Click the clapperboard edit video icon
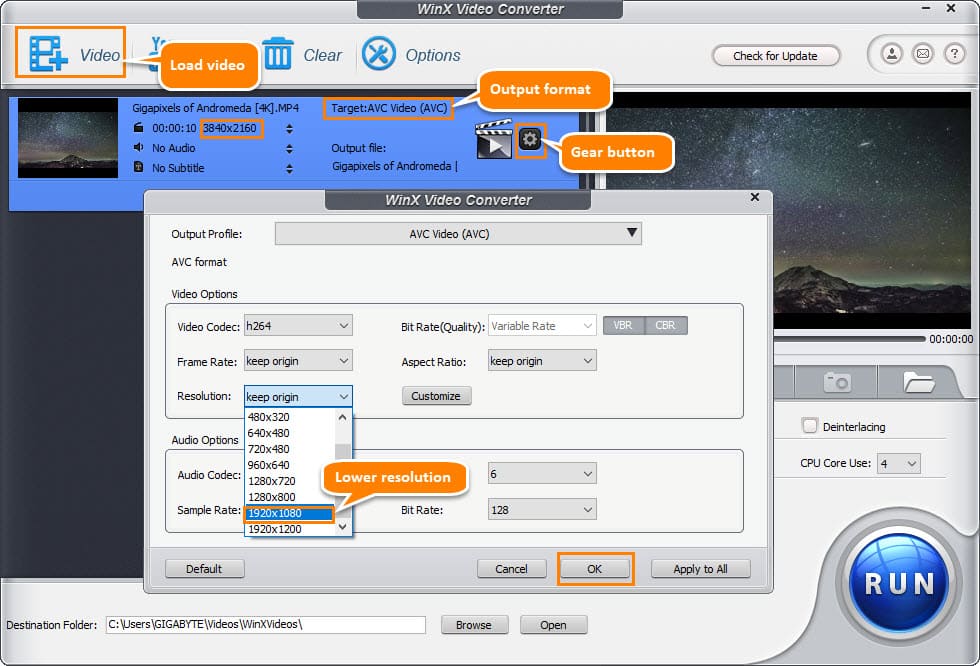This screenshot has width=980, height=666. pos(494,139)
